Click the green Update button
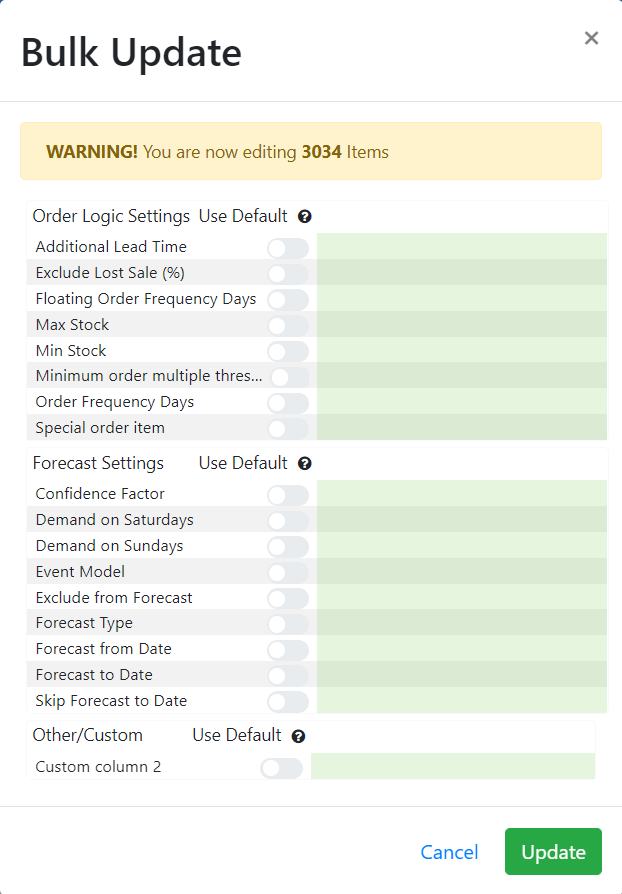 point(553,852)
